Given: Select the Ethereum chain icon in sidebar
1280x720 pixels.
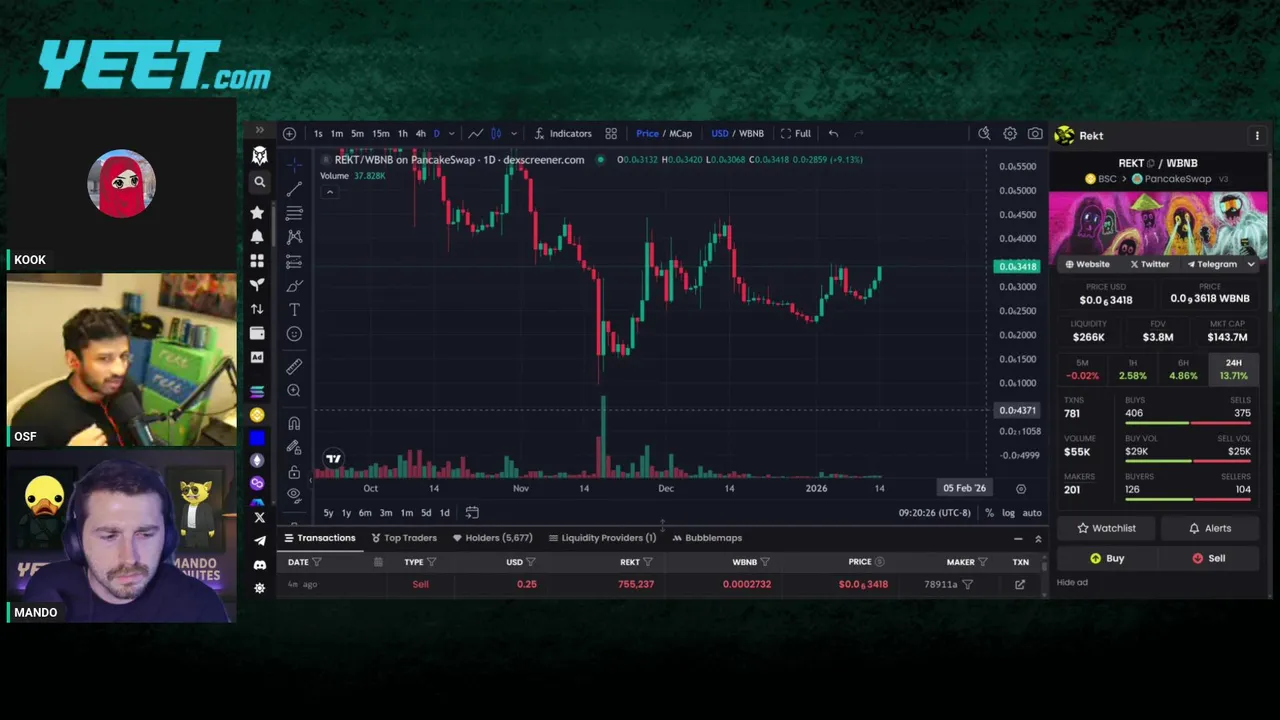Looking at the screenshot, I should pyautogui.click(x=257, y=460).
